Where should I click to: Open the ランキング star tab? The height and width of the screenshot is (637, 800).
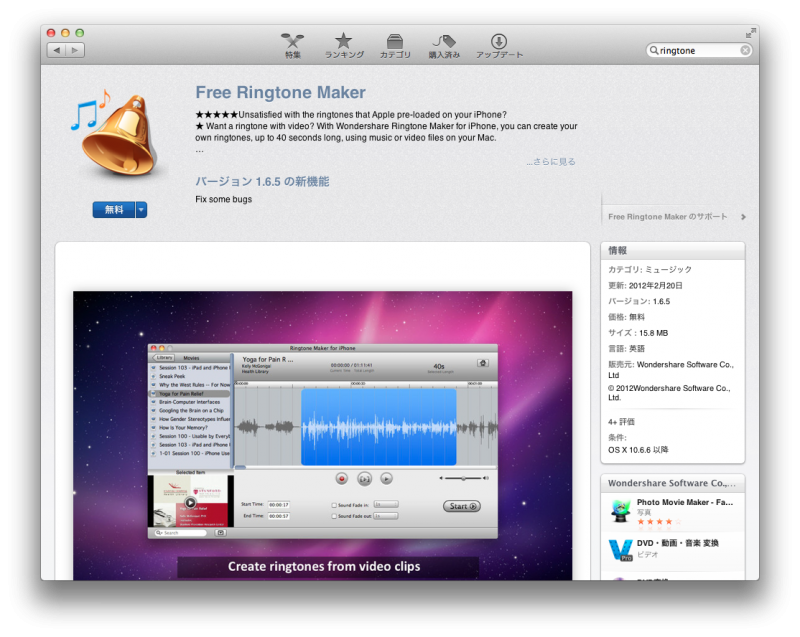(x=344, y=45)
